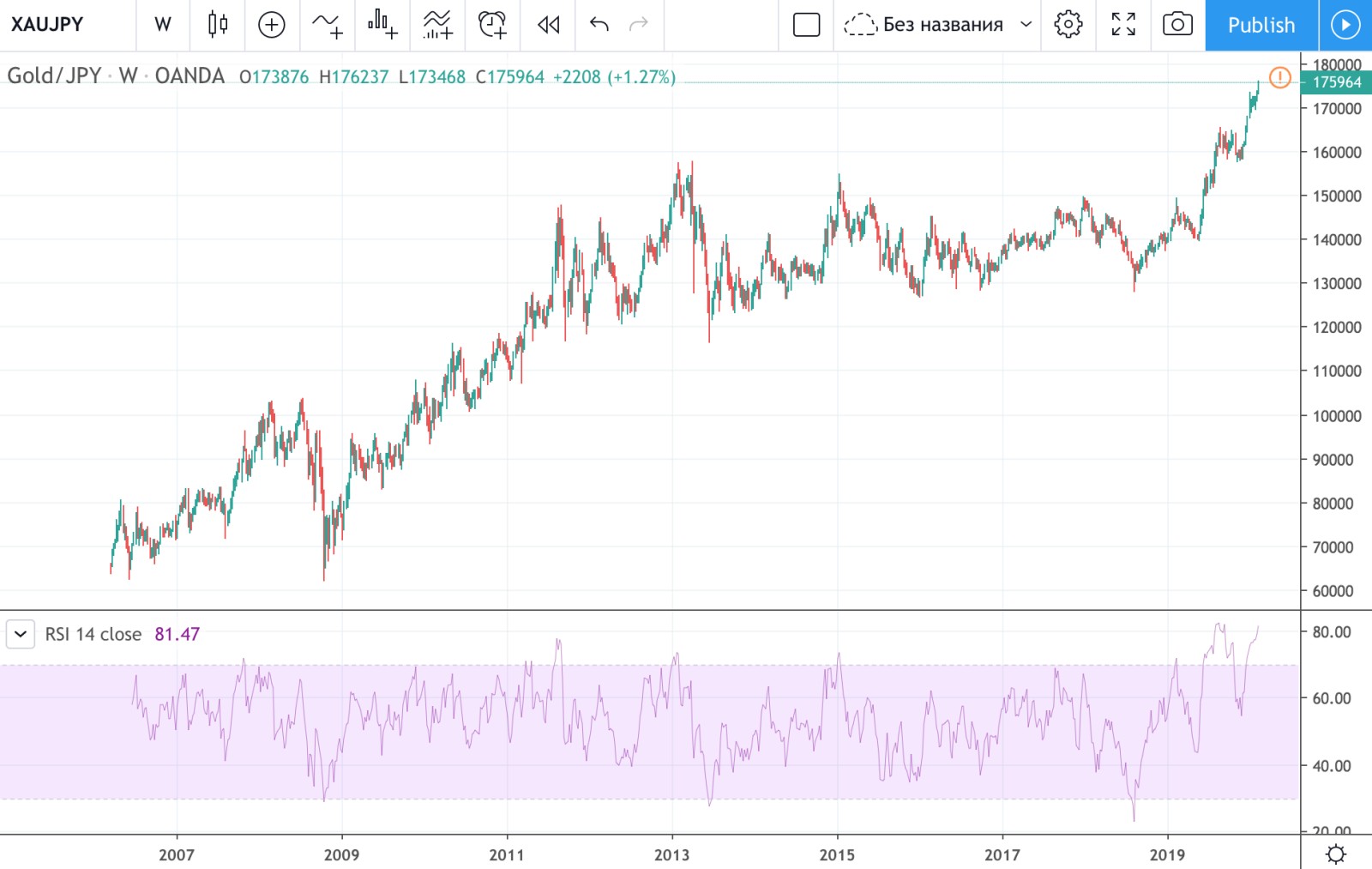Open indicator templates icon
This screenshot has width=1372, height=869.
[437, 25]
